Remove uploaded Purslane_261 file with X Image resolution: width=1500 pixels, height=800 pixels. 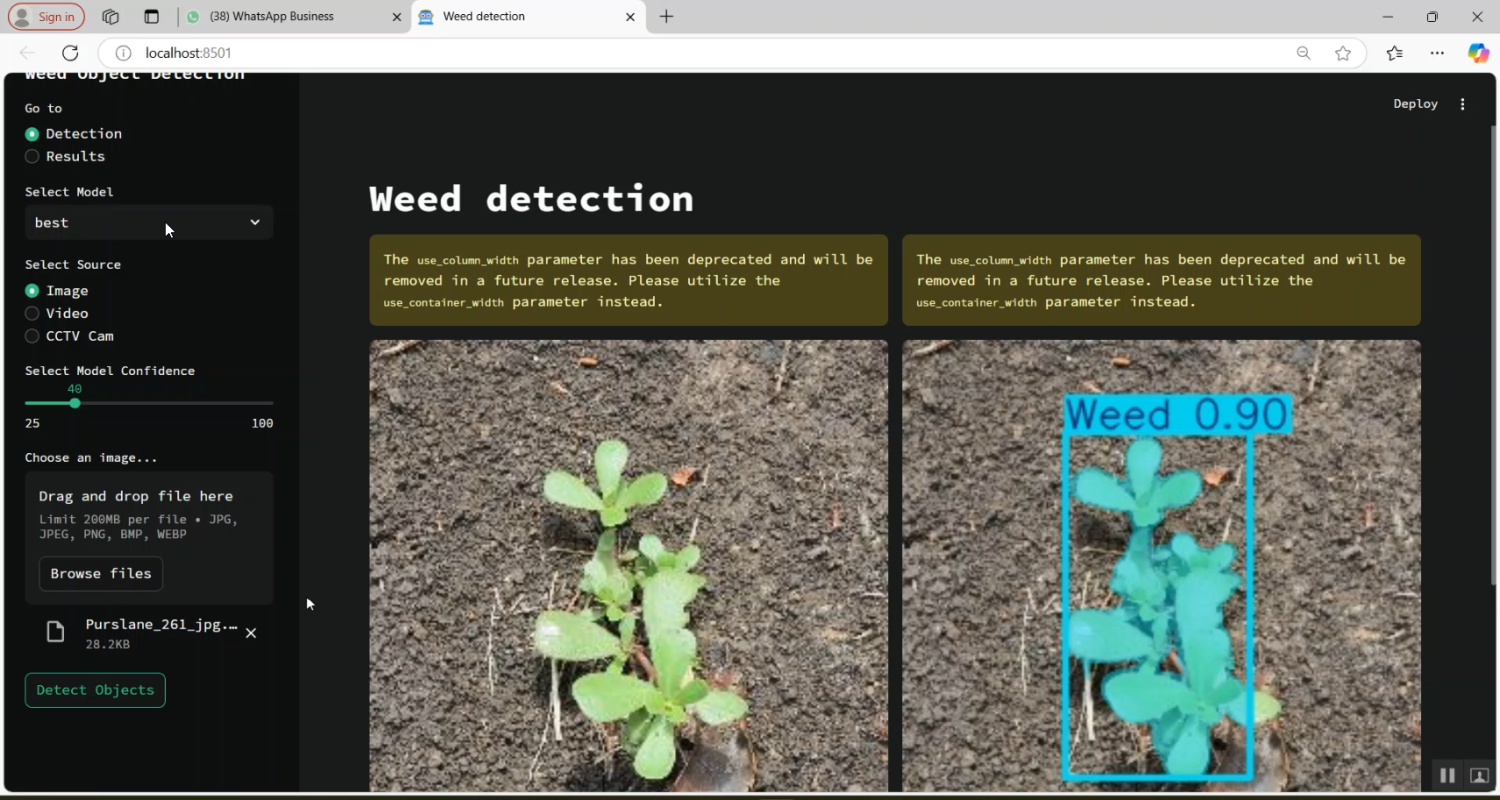point(251,633)
